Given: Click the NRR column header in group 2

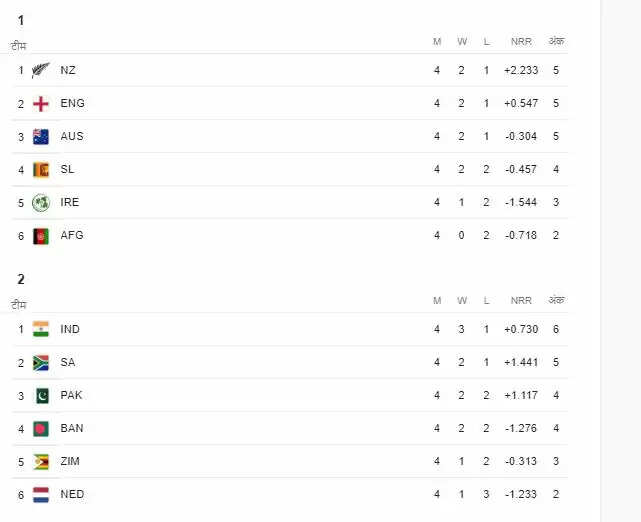Looking at the screenshot, I should pos(521,300).
